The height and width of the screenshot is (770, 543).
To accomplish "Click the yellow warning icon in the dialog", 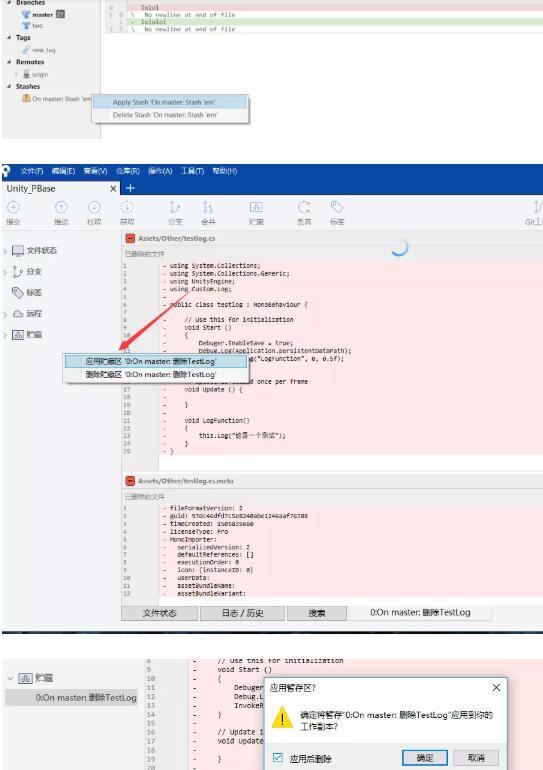I will click(x=282, y=718).
